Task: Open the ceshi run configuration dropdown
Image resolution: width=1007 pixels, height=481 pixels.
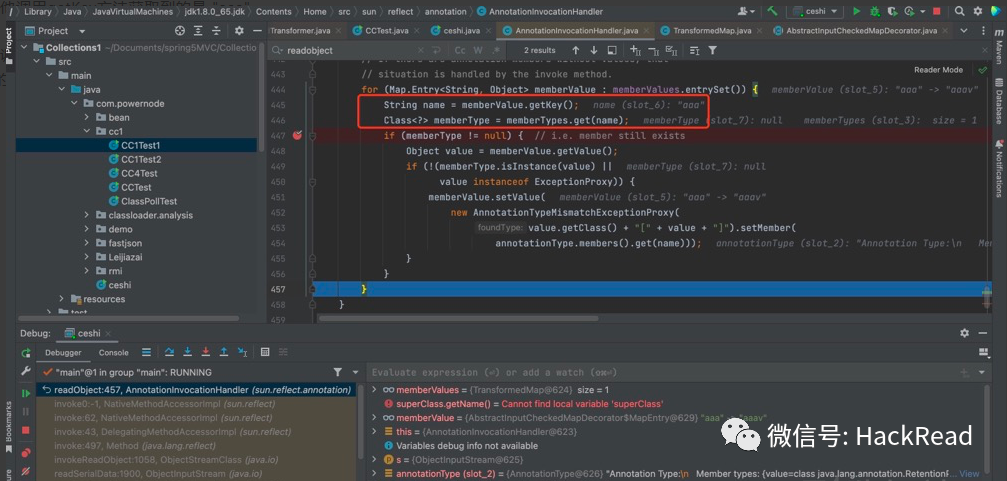Action: (815, 11)
